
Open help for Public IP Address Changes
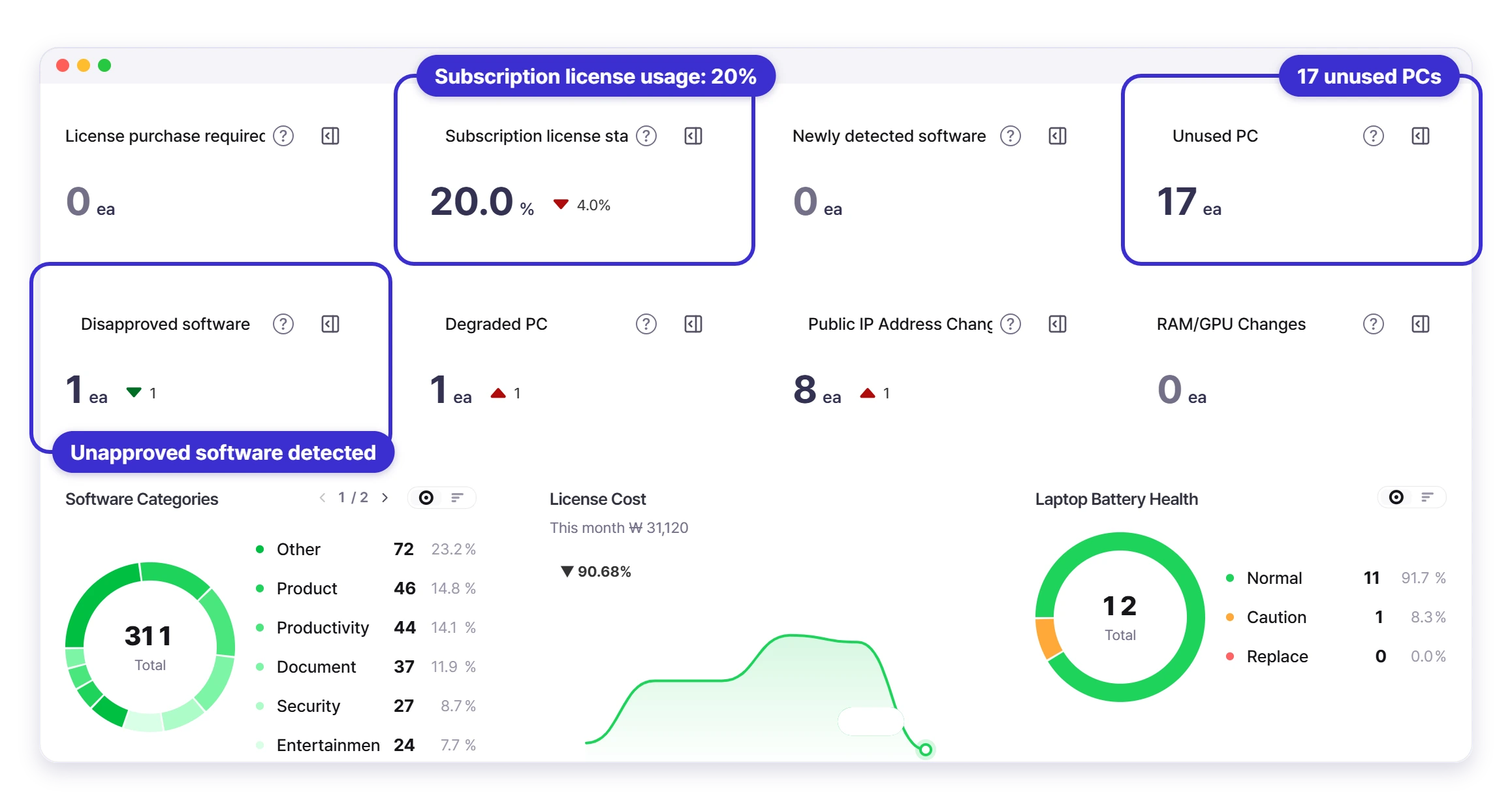1011,324
